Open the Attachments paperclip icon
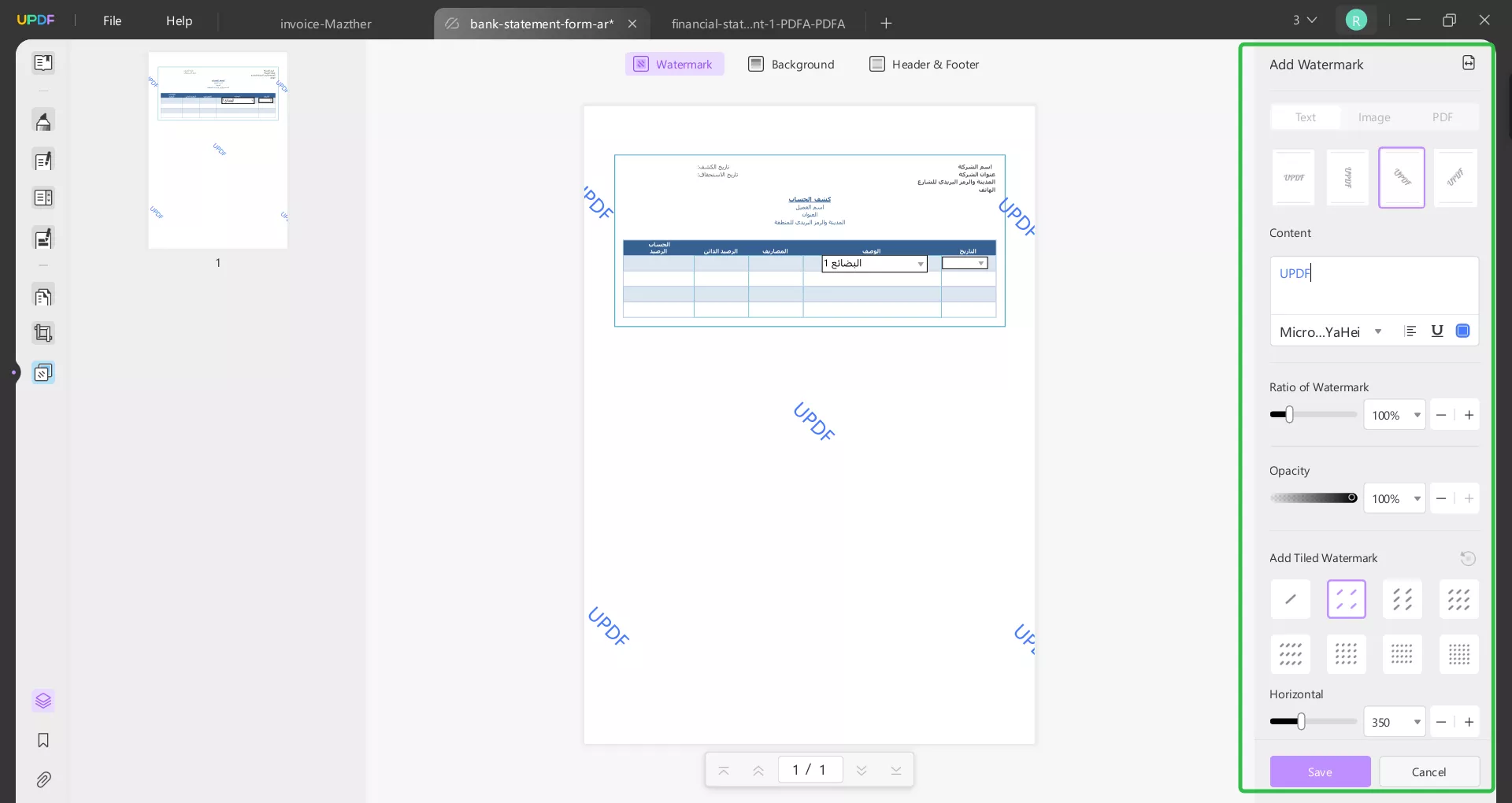The width and height of the screenshot is (1512, 803). [43, 779]
